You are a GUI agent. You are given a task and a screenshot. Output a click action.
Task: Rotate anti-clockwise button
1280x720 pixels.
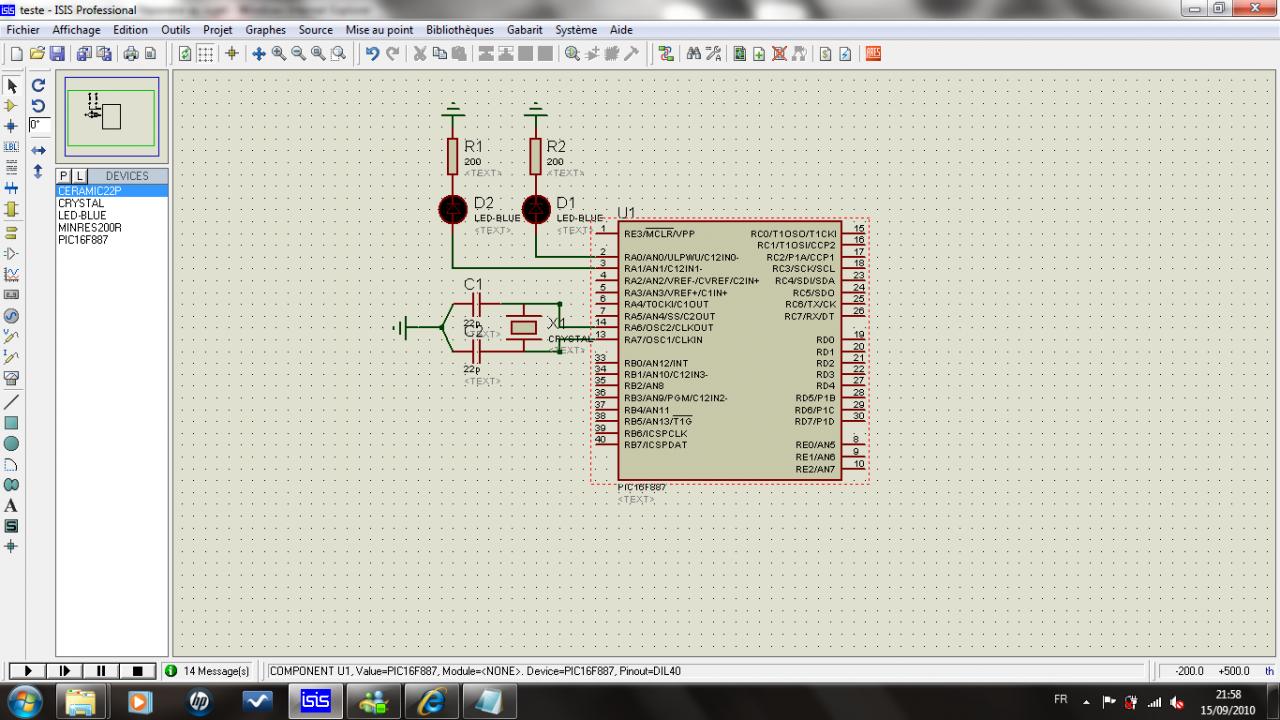(38, 105)
